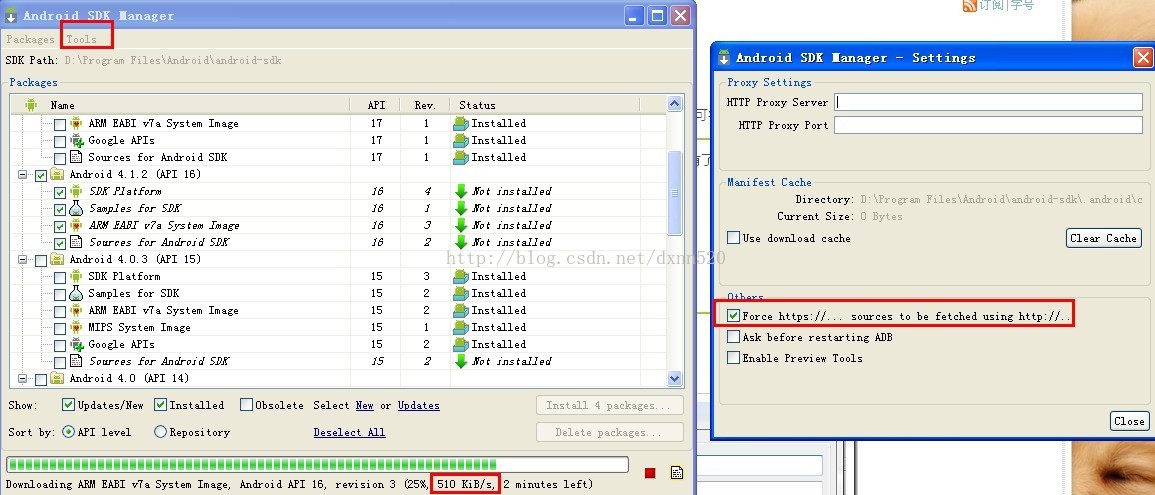Click the ARM EABI v7a API 16 image icon

pyautogui.click(x=76, y=225)
